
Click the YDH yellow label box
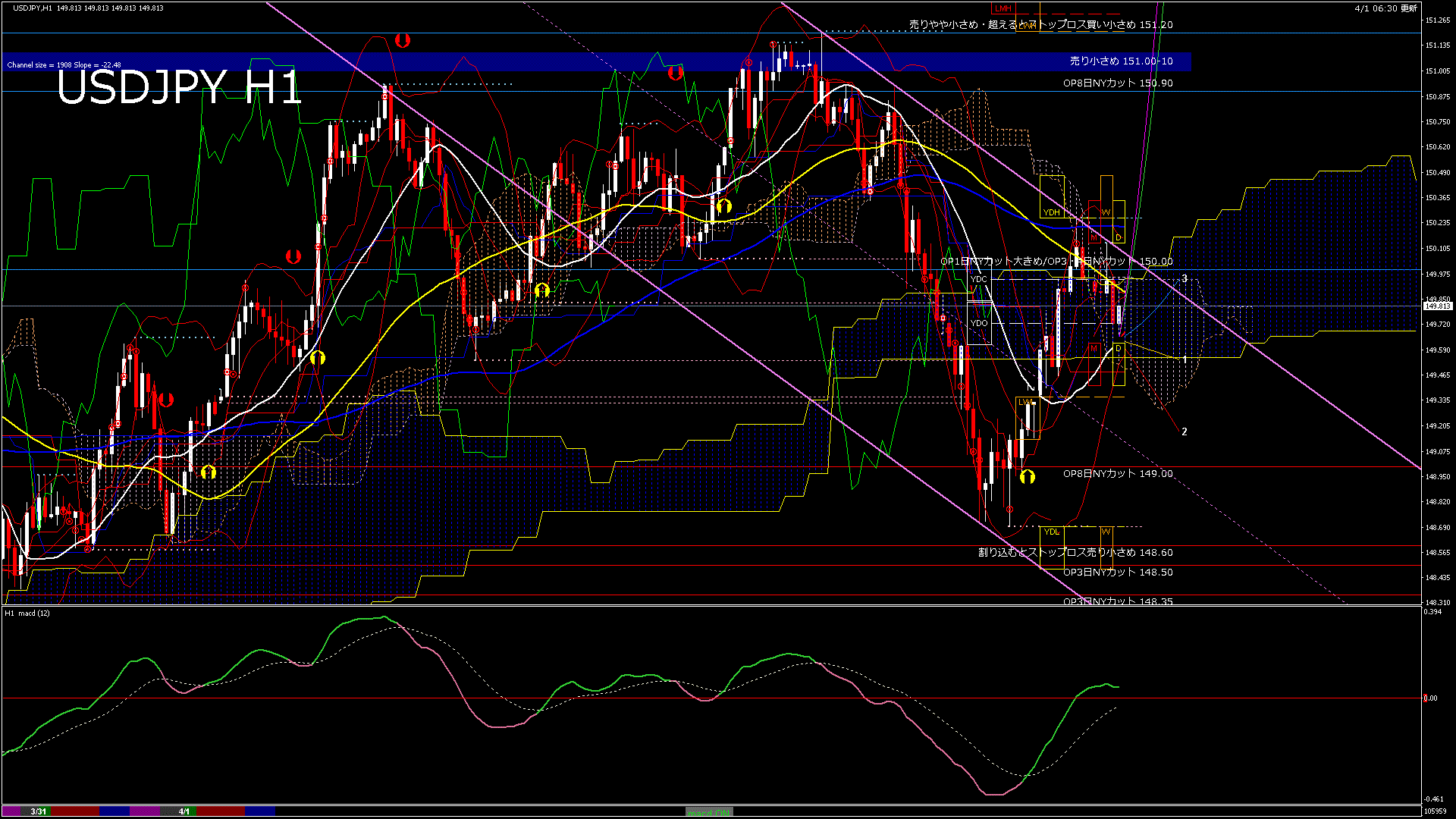click(x=1051, y=212)
